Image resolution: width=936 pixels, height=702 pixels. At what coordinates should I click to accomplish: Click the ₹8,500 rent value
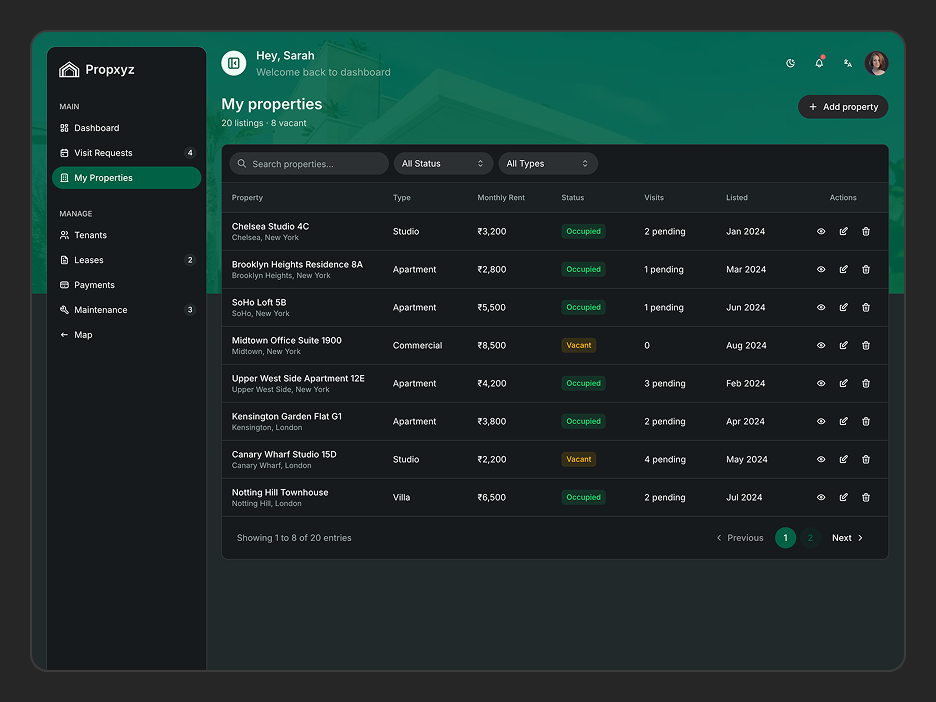coord(491,346)
